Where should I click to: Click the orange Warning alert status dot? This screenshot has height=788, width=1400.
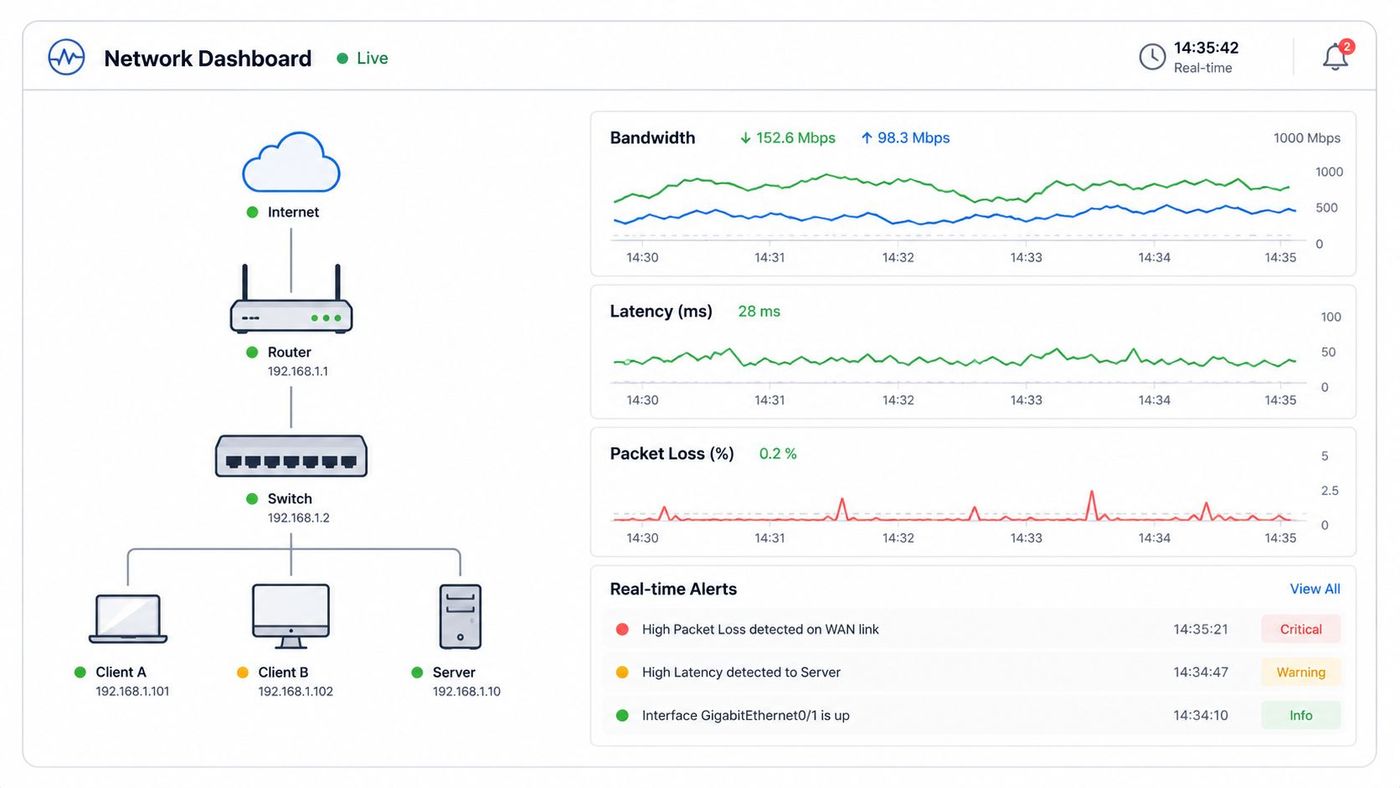(x=622, y=672)
